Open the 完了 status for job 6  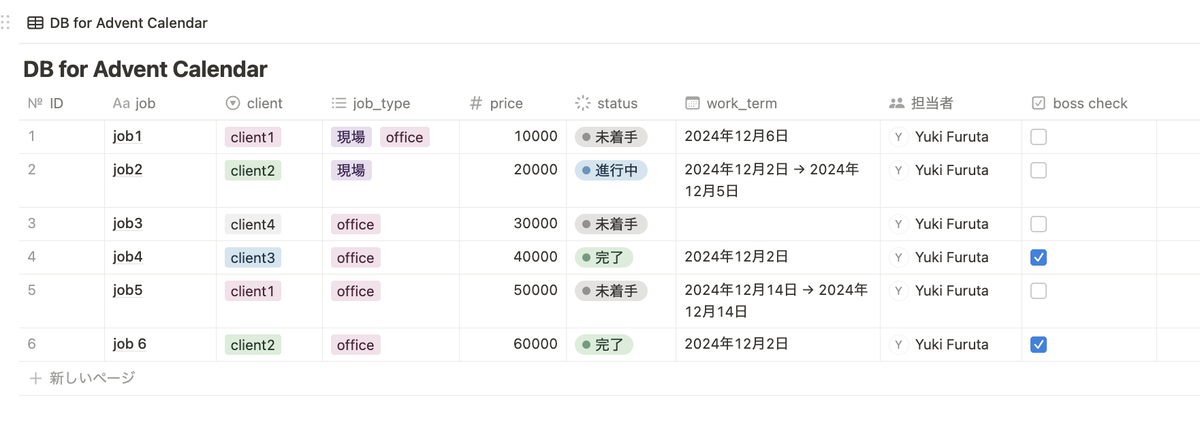604,345
